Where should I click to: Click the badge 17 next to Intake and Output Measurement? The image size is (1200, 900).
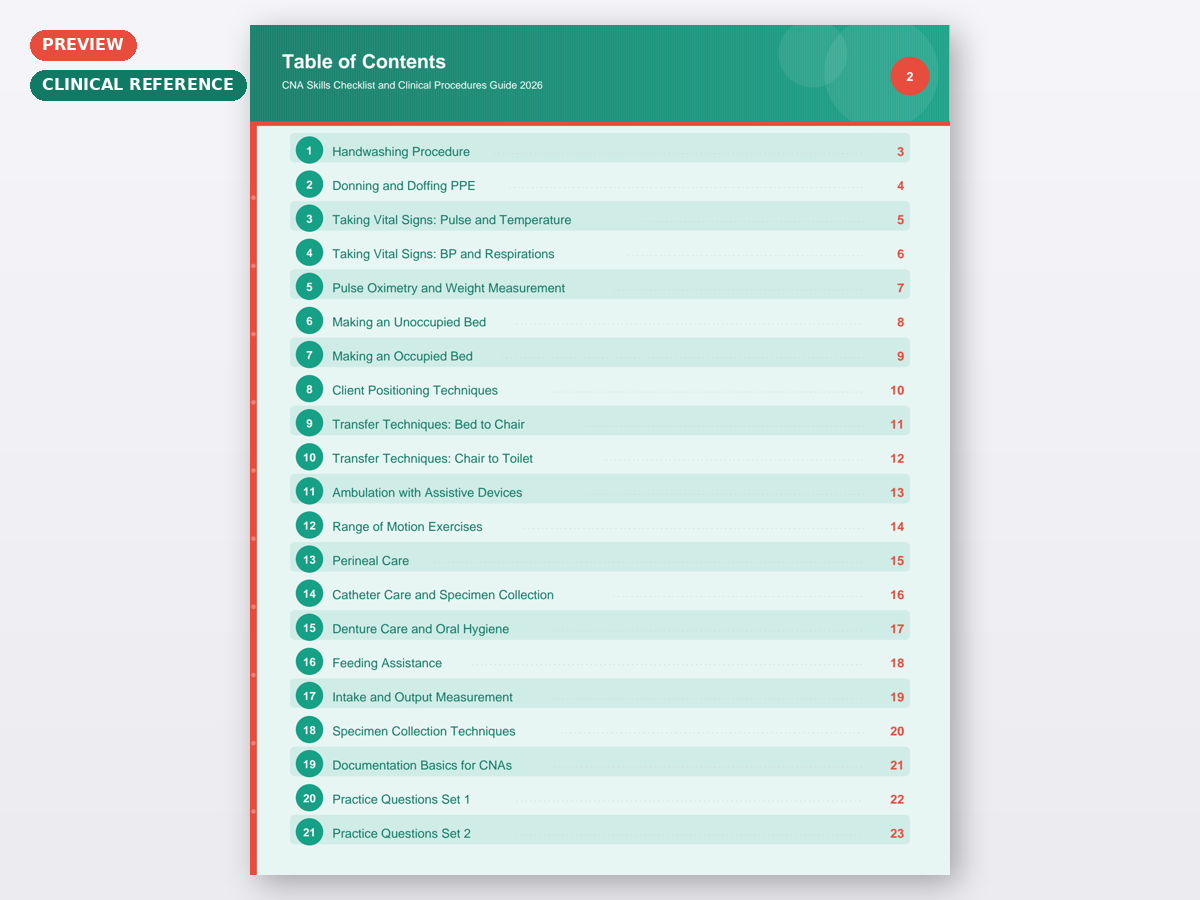pyautogui.click(x=309, y=695)
